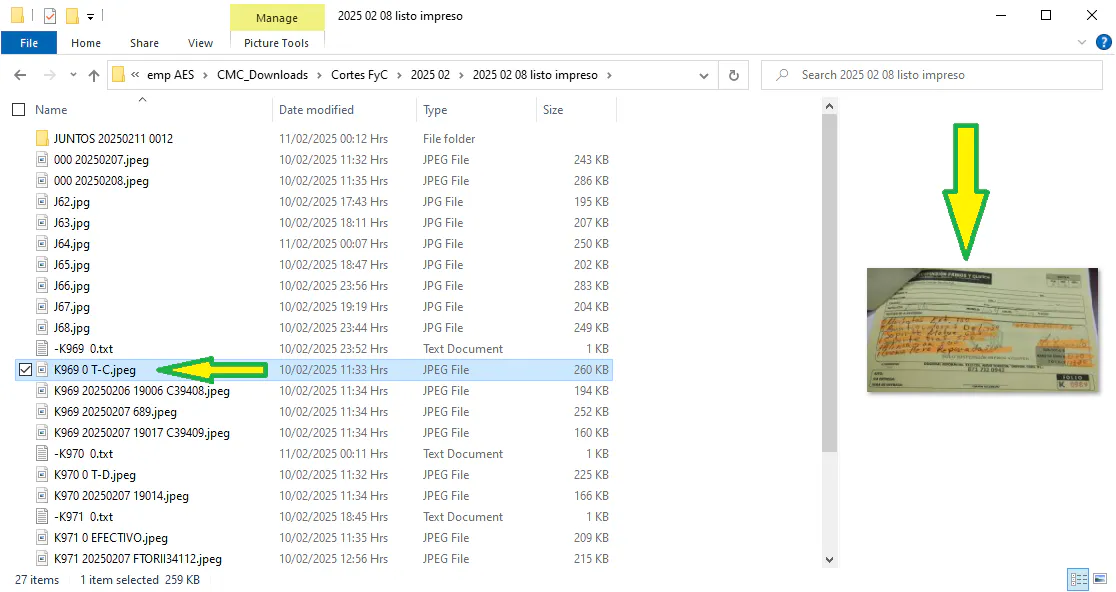
Task: Select the J68.jpg file icon
Action: tap(42, 327)
